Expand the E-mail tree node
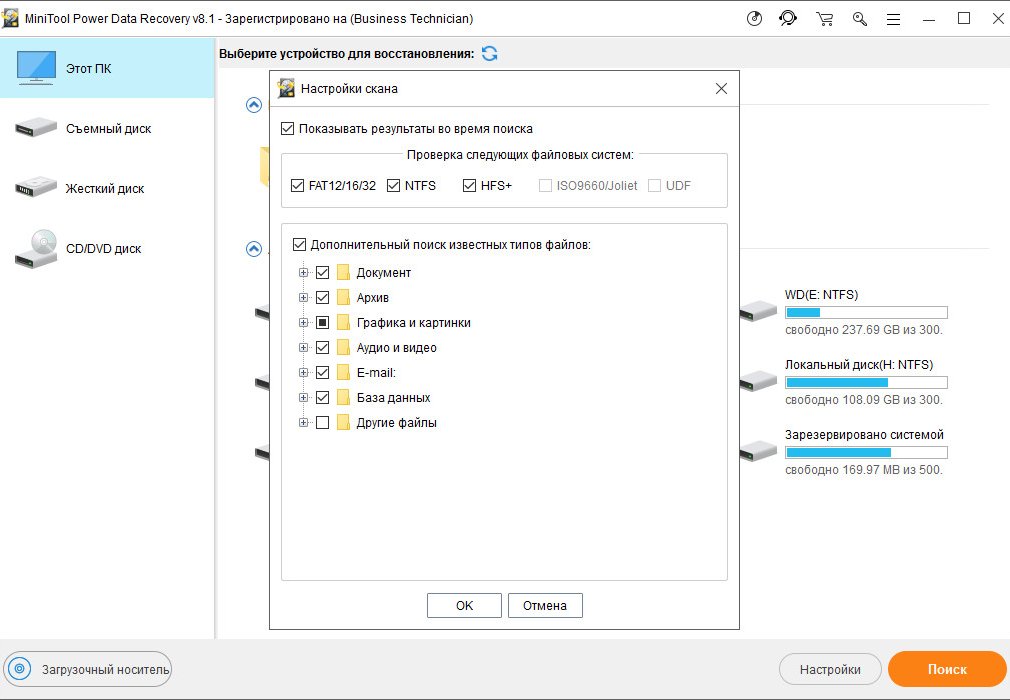This screenshot has height=700, width=1010. tap(303, 373)
